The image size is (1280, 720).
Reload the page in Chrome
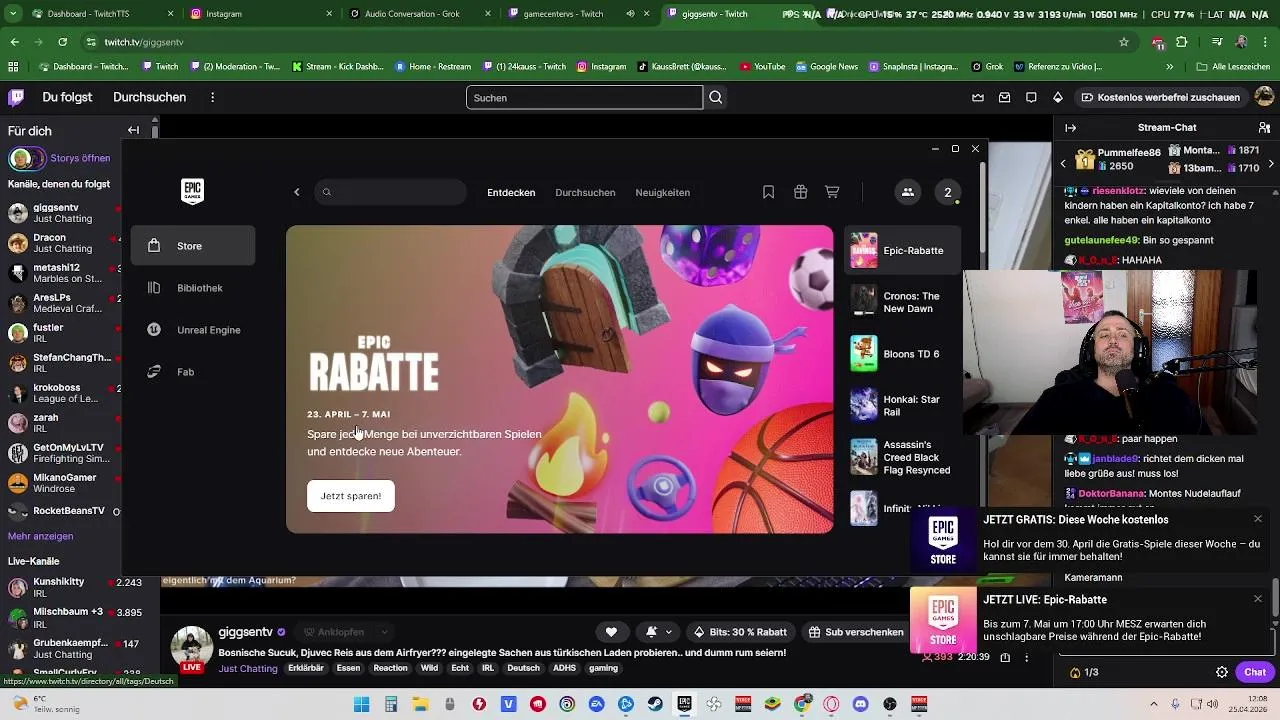coord(62,42)
